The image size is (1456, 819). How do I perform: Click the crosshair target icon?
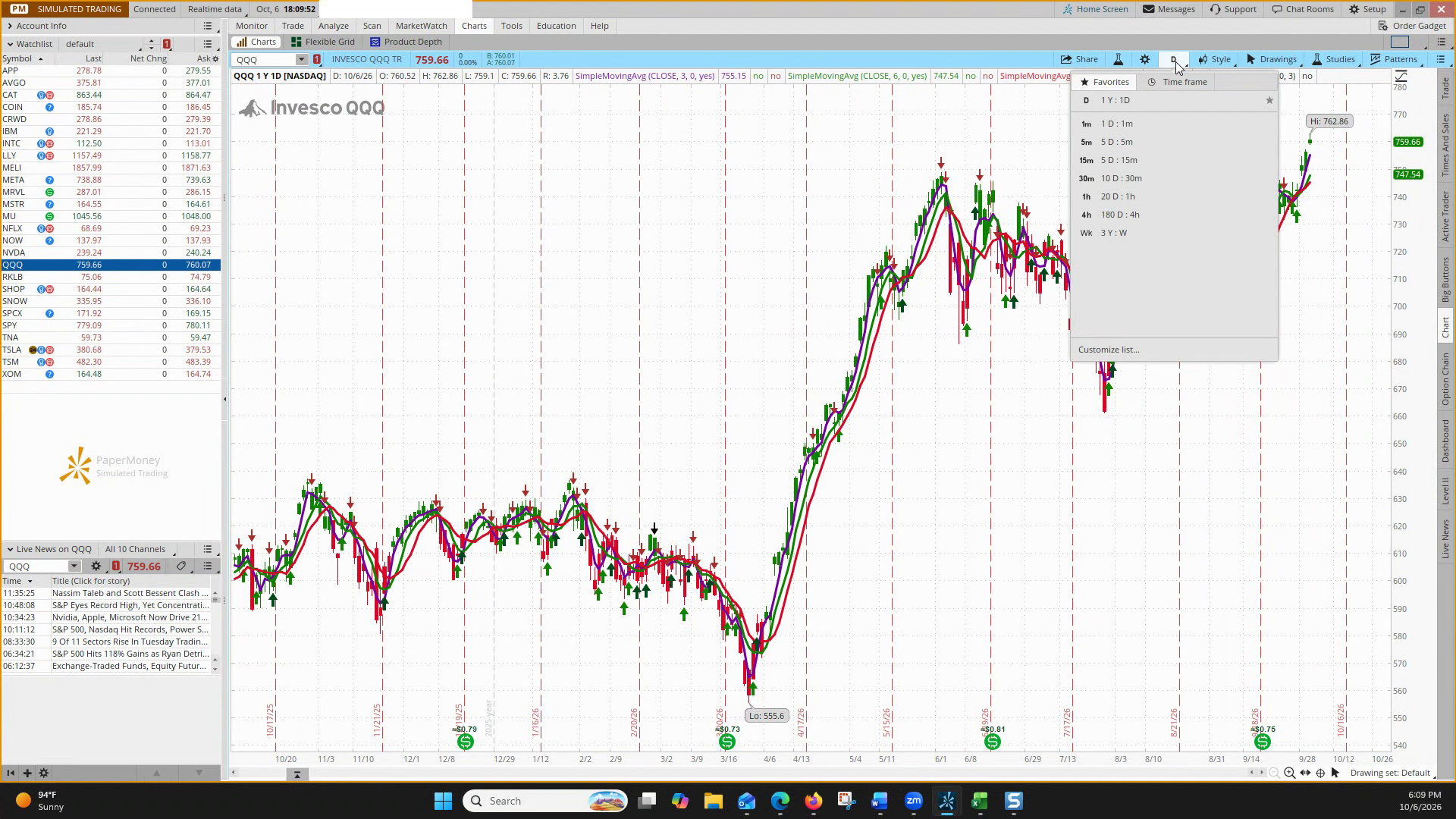1320,773
